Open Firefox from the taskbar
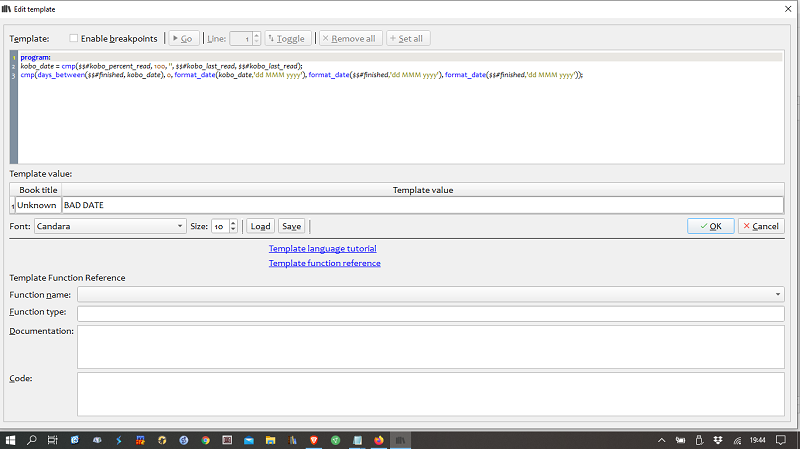 (x=379, y=440)
